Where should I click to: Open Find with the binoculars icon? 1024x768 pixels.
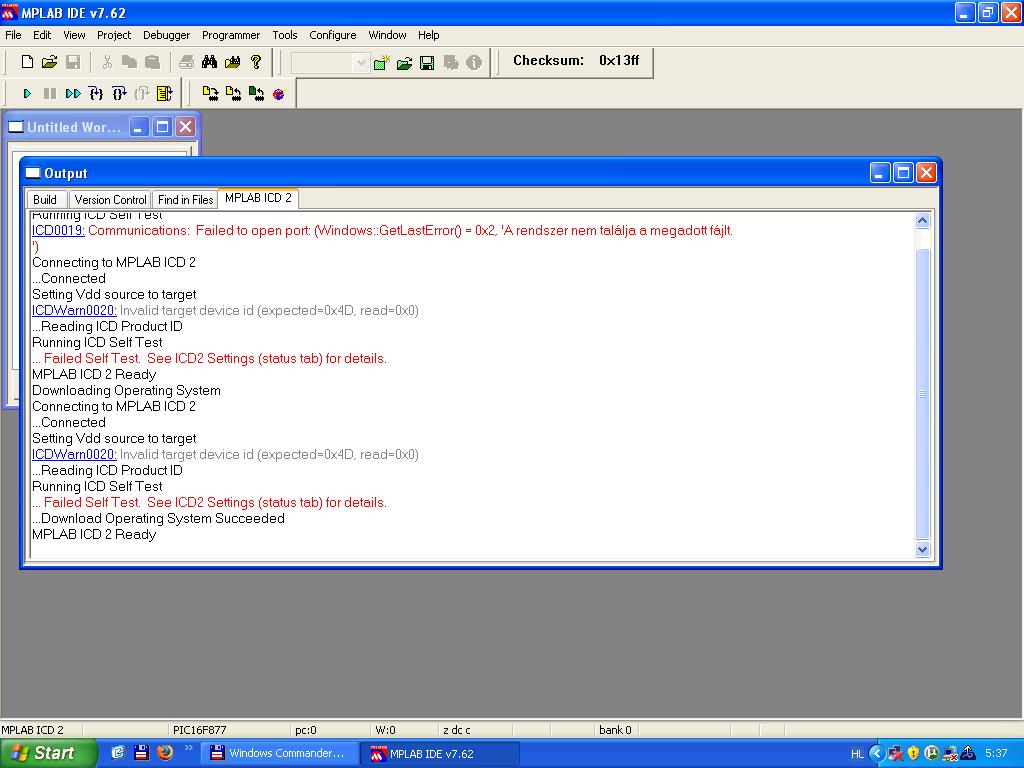[x=209, y=62]
